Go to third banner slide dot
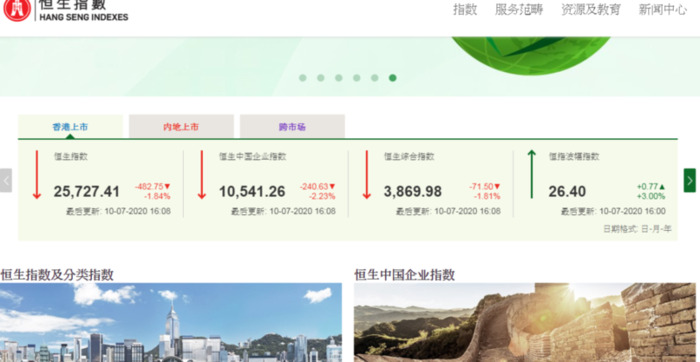 (338, 78)
